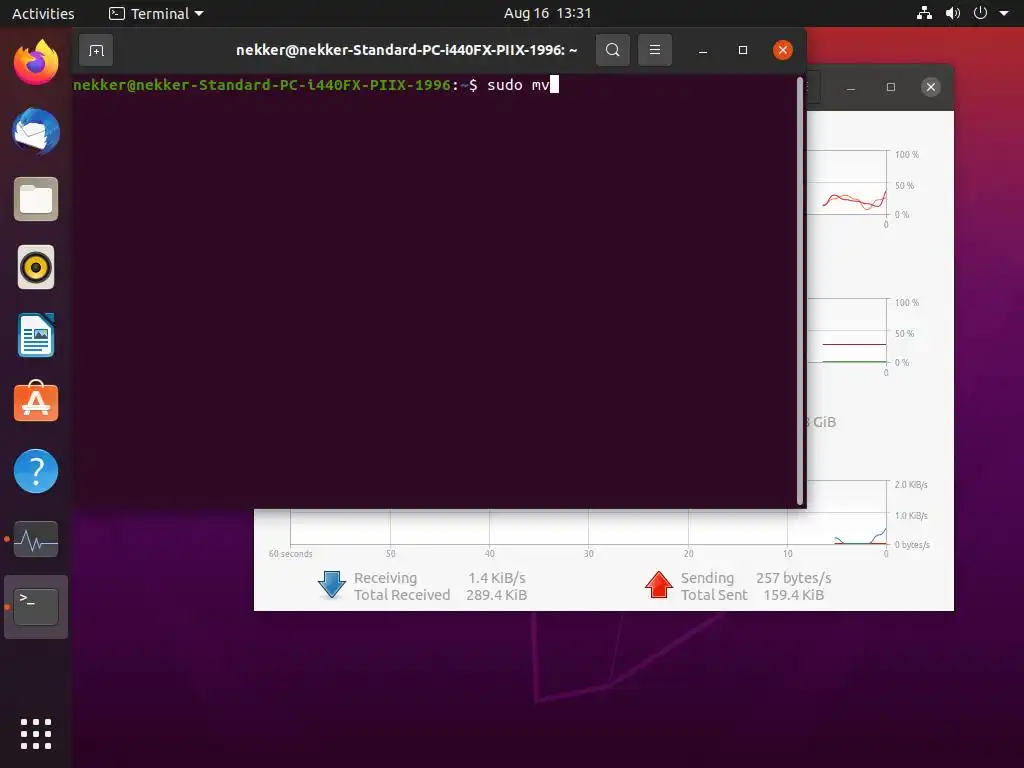The height and width of the screenshot is (768, 1024).
Task: Click the '159.4 KiB' value
Action: 793,595
